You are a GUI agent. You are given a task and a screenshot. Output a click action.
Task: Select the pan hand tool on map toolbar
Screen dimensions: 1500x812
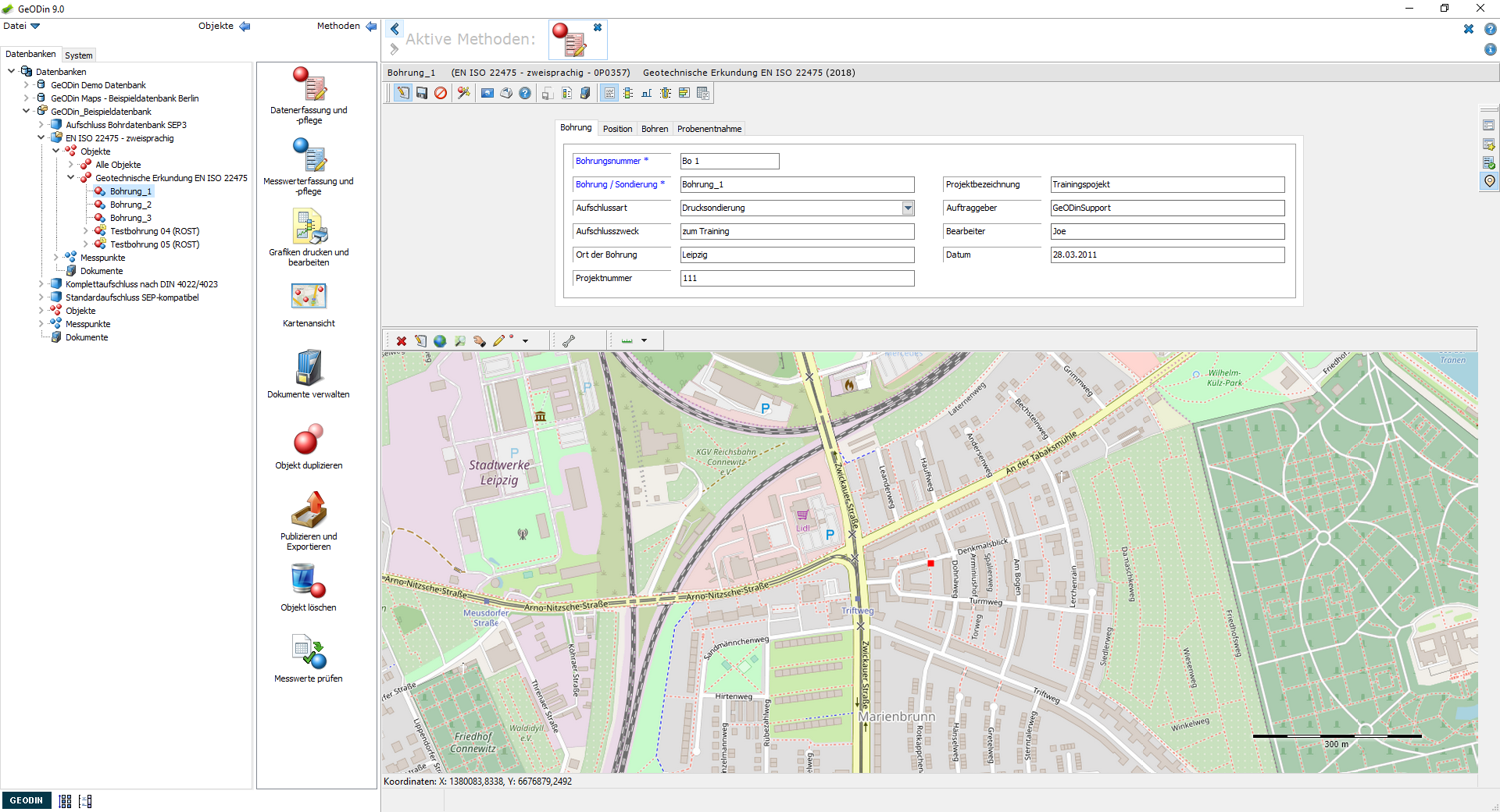click(480, 341)
